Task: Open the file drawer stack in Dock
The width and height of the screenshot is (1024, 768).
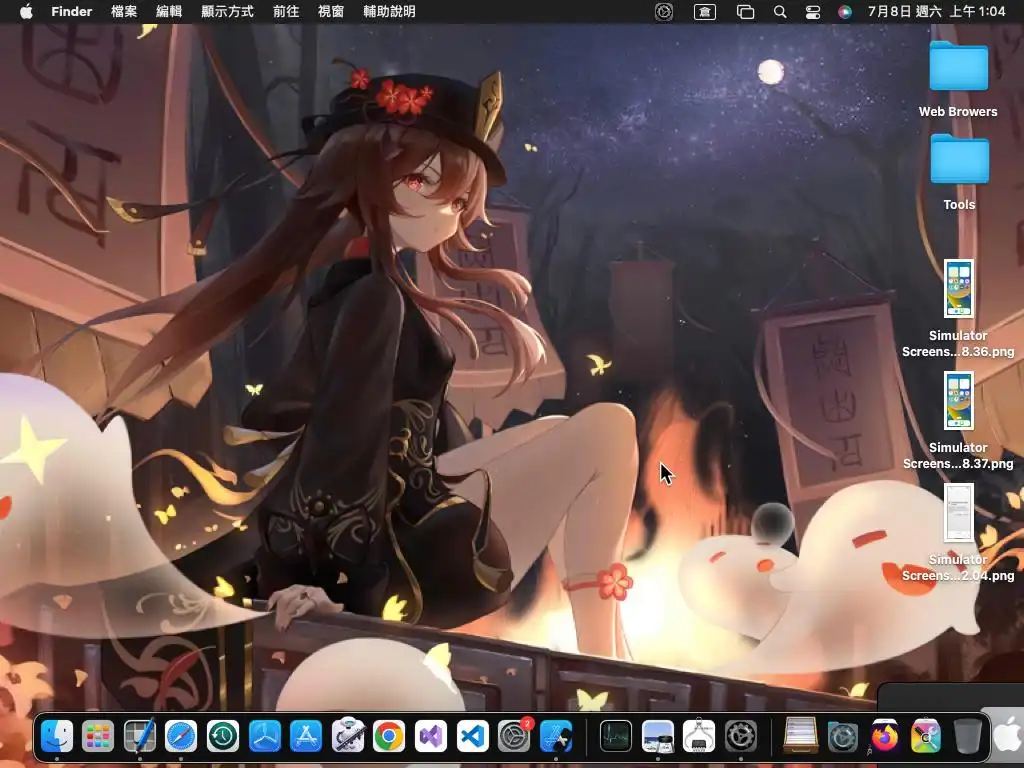Action: point(800,736)
